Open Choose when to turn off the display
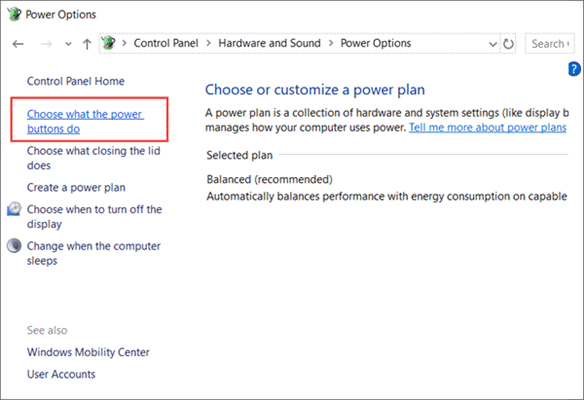Image resolution: width=584 pixels, height=400 pixels. point(94,217)
